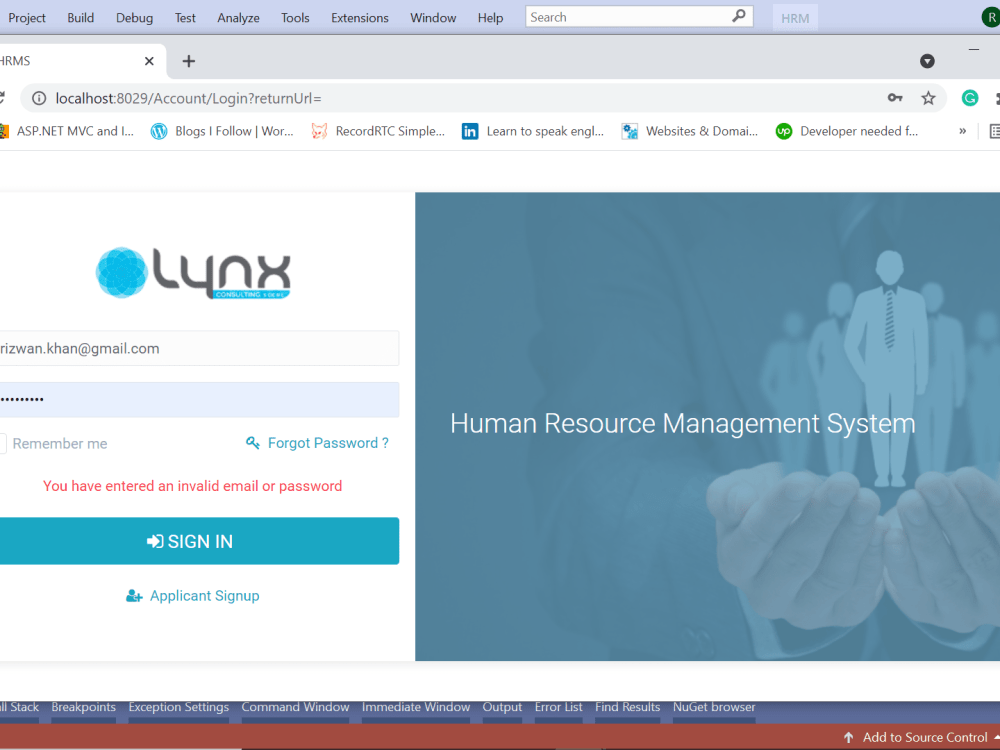Toggle the Remember me checkbox

[x=3, y=443]
